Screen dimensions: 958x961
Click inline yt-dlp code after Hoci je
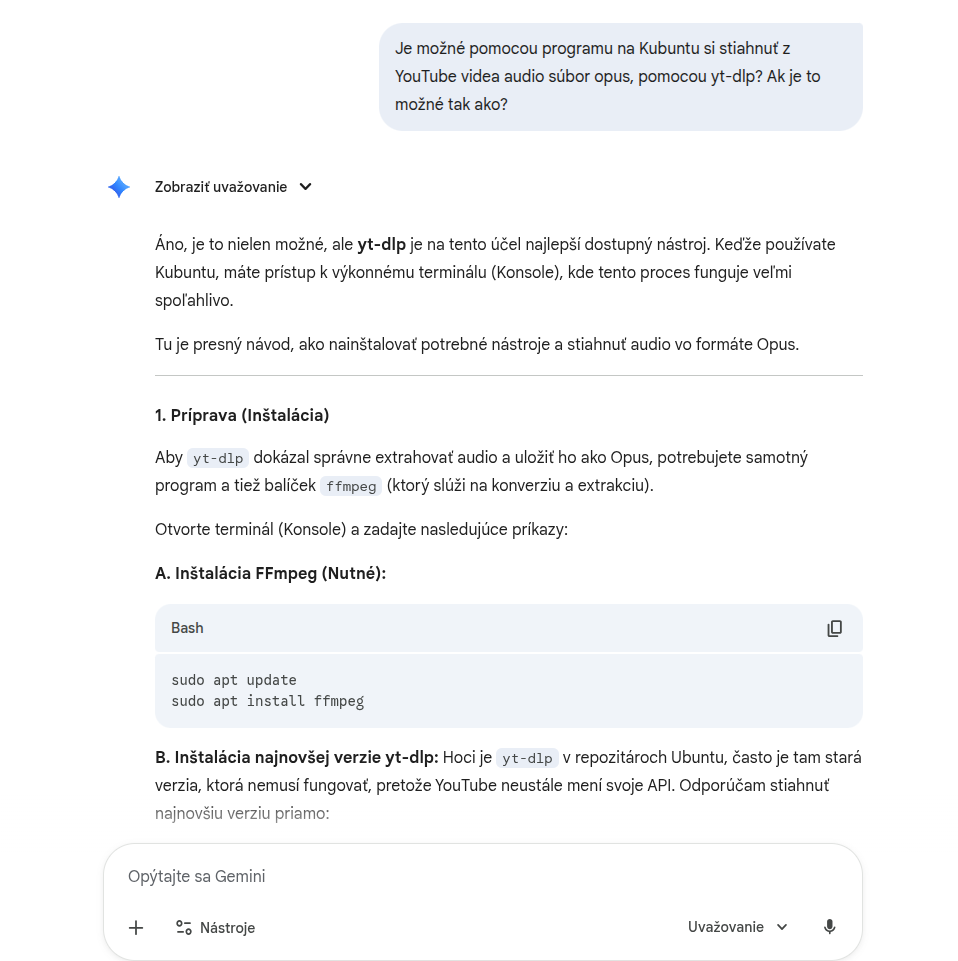527,758
